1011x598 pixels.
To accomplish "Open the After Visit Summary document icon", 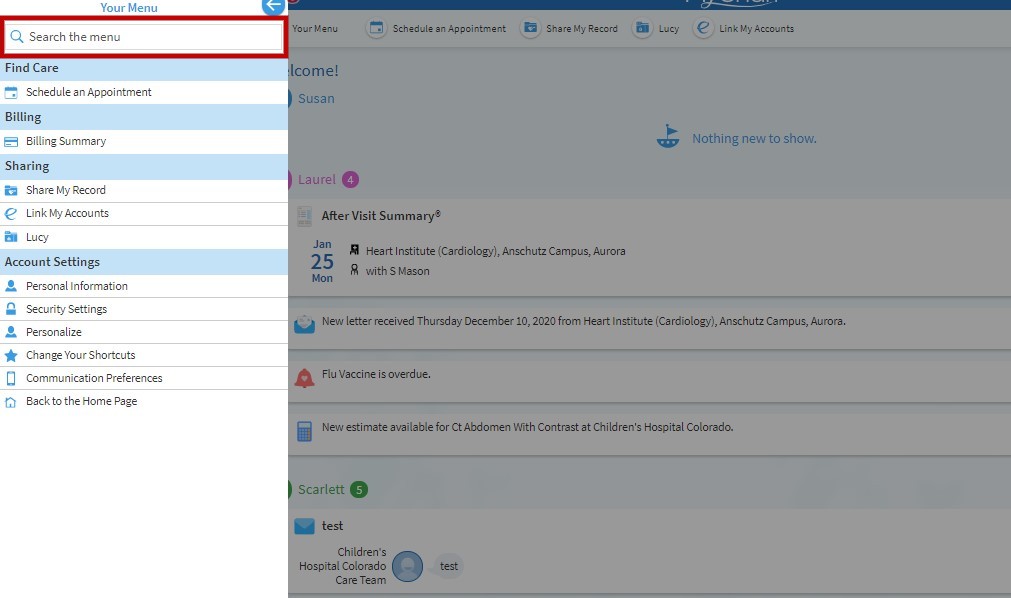I will (304, 216).
